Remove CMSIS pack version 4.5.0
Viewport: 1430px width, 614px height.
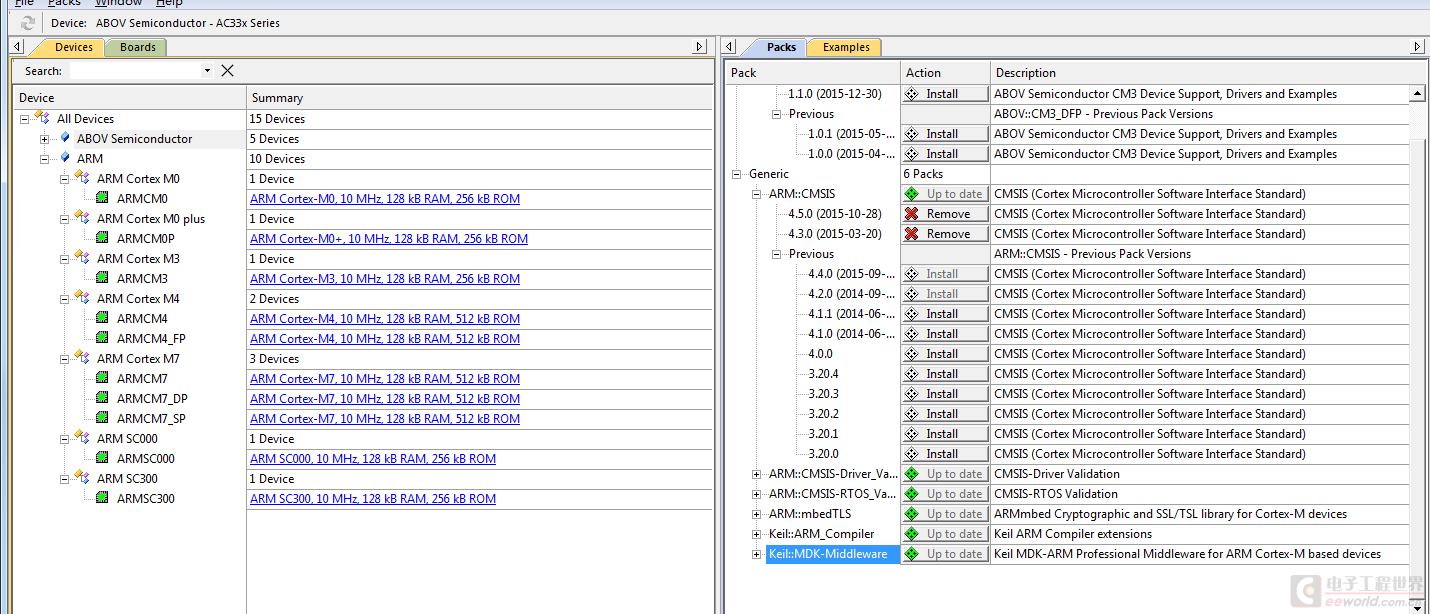pyautogui.click(x=945, y=214)
